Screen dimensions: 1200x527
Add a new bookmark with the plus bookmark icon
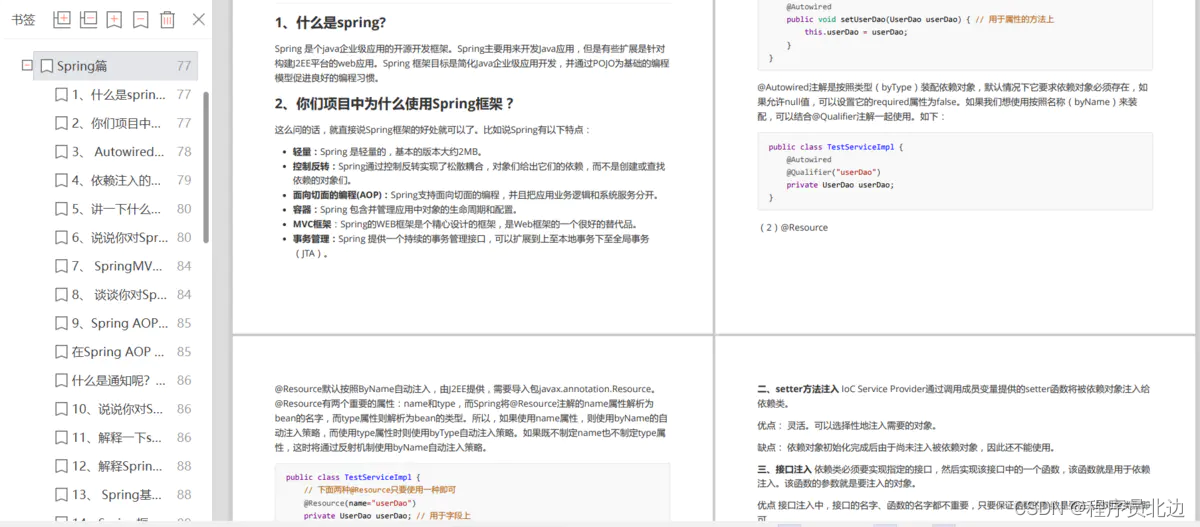tap(115, 19)
